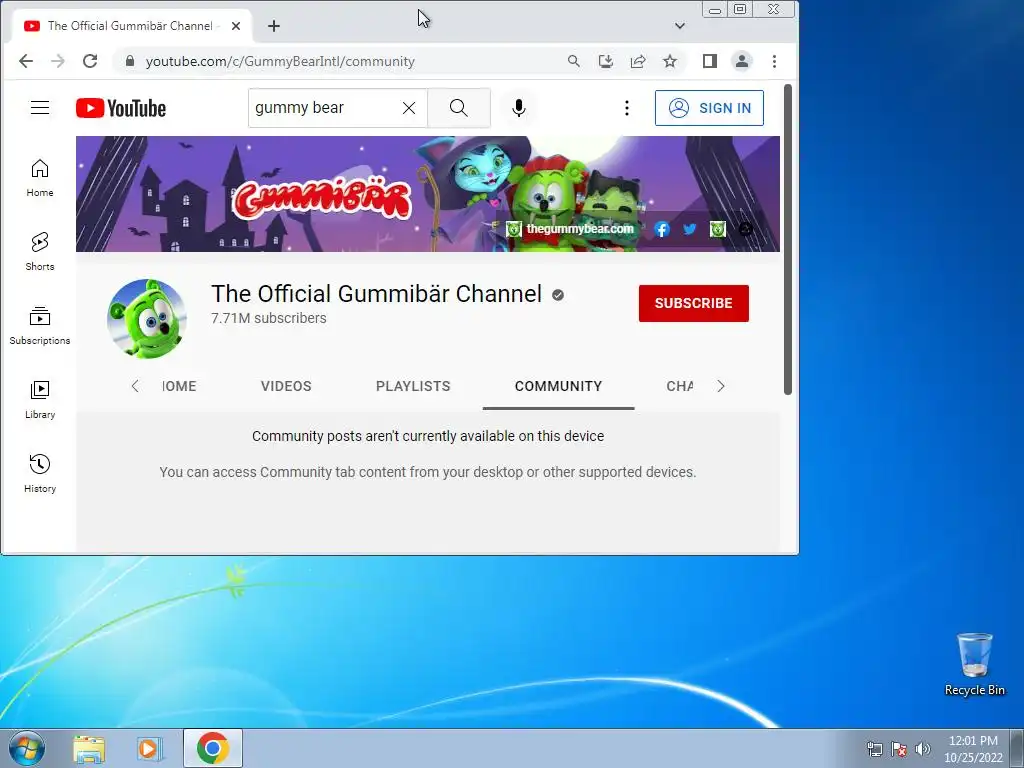Select The Official Gummibär Channel browser tab

130,26
